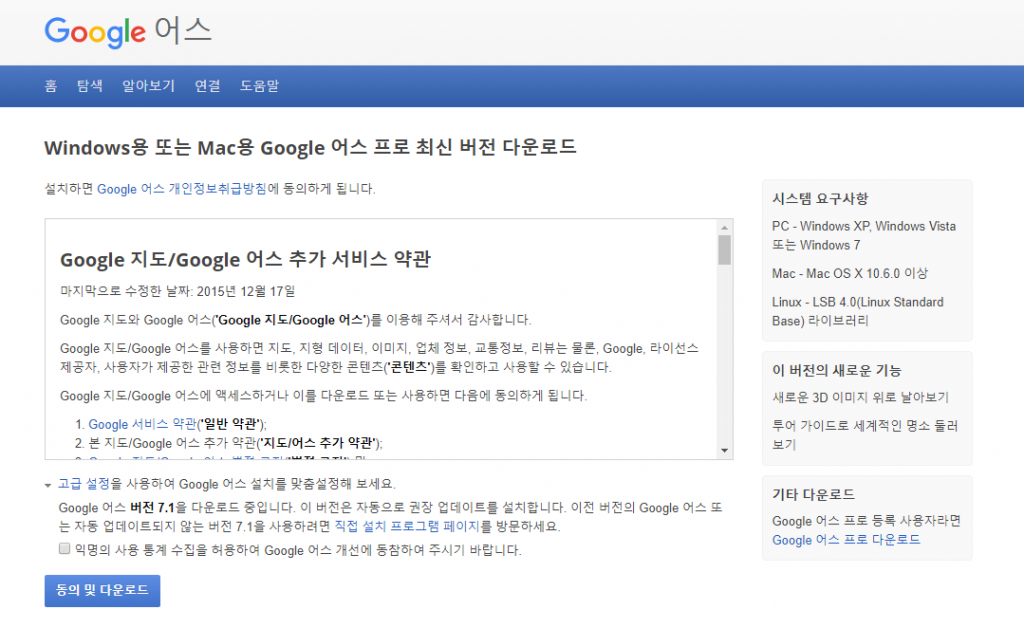1024x628 pixels.
Task: Open the 홈 navigation item
Action: 51,86
